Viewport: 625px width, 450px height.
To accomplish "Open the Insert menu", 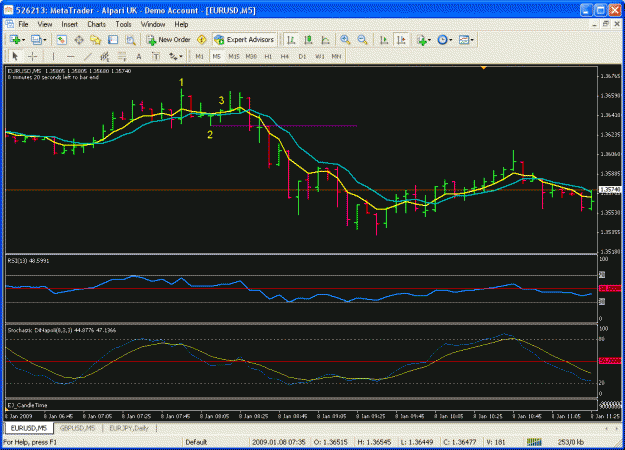I will tap(69, 24).
